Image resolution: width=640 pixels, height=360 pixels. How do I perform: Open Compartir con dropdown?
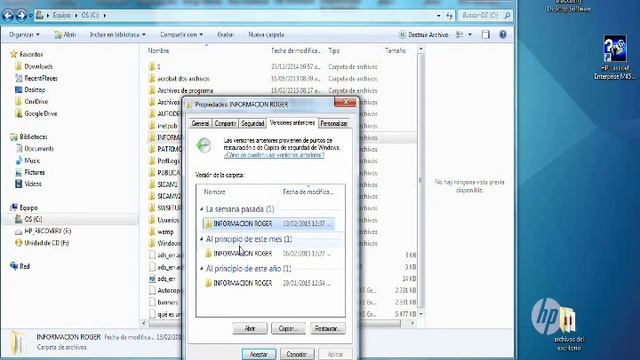click(181, 35)
